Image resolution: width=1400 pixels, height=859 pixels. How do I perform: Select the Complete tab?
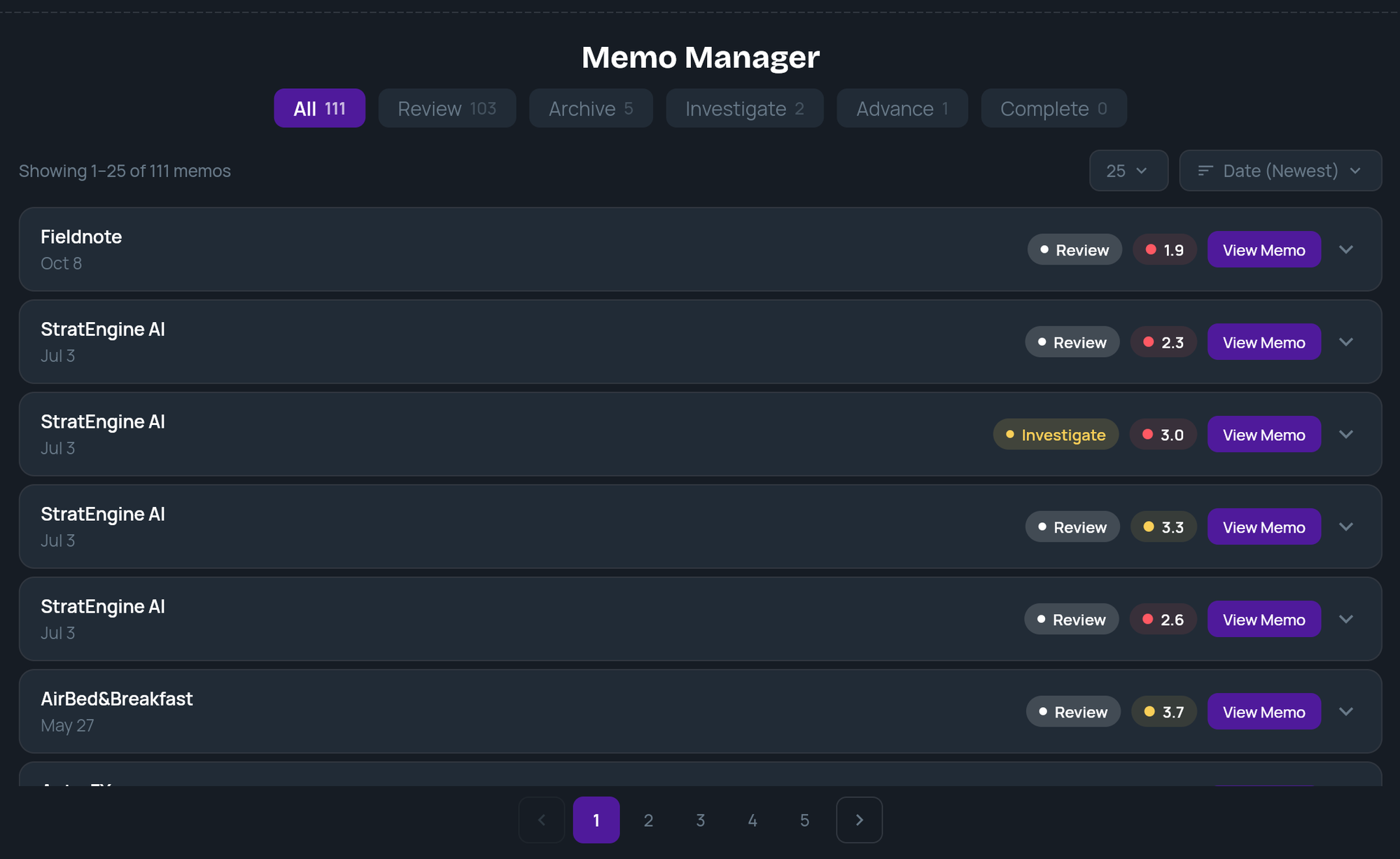click(1053, 108)
